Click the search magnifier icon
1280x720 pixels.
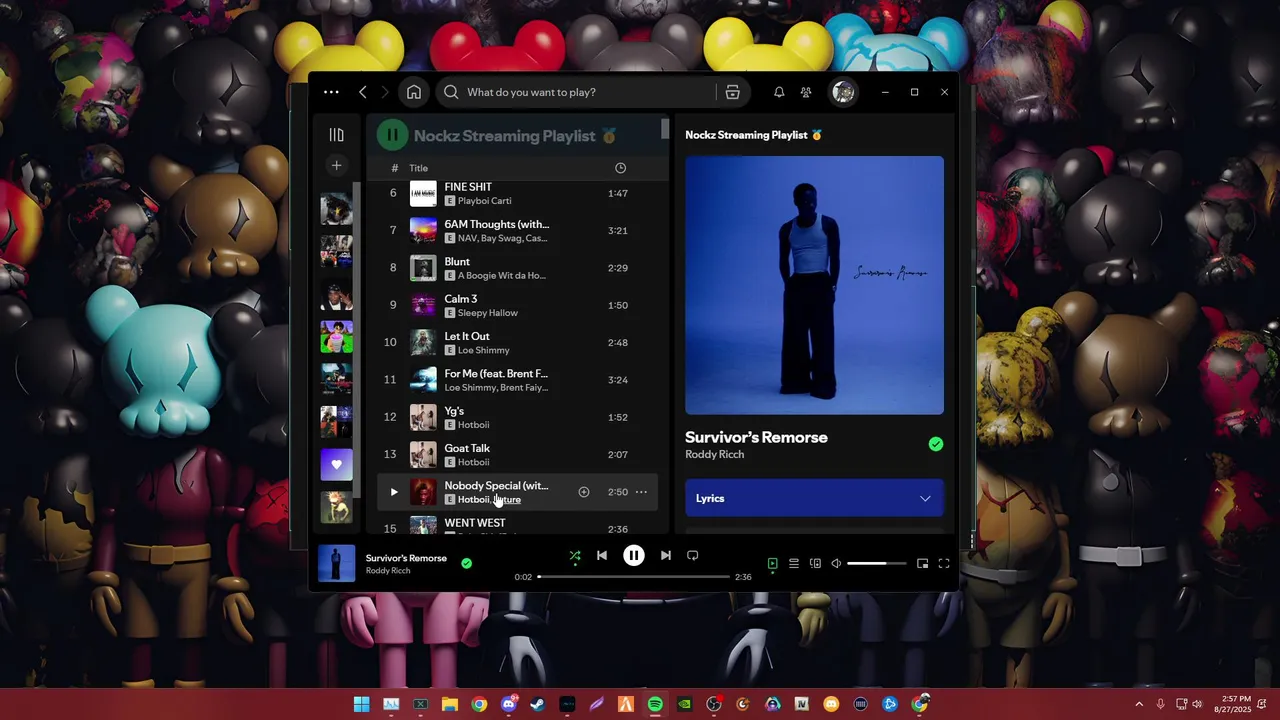tap(451, 92)
